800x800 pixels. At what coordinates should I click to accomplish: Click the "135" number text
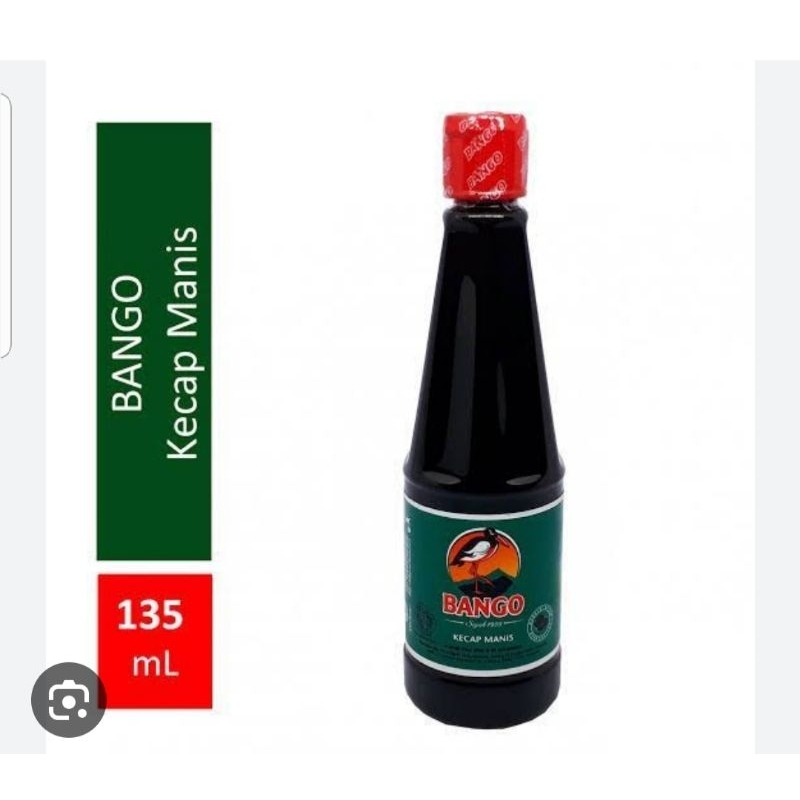tap(150, 615)
